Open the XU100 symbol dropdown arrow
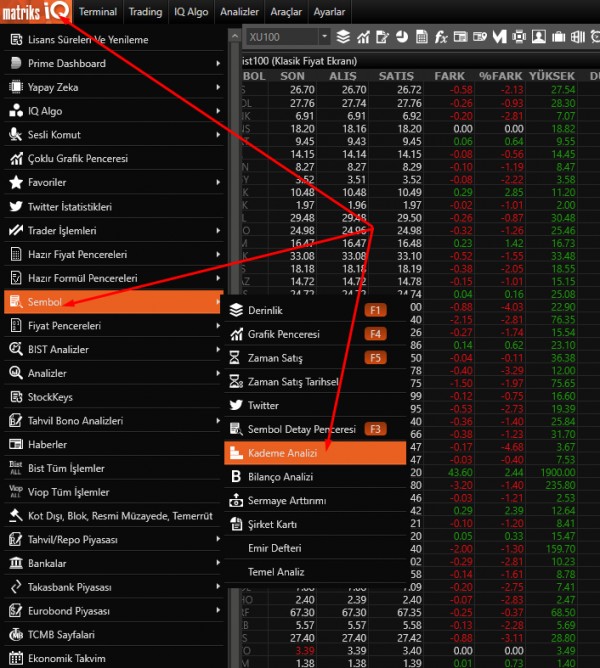This screenshot has height=668, width=600. tap(324, 37)
